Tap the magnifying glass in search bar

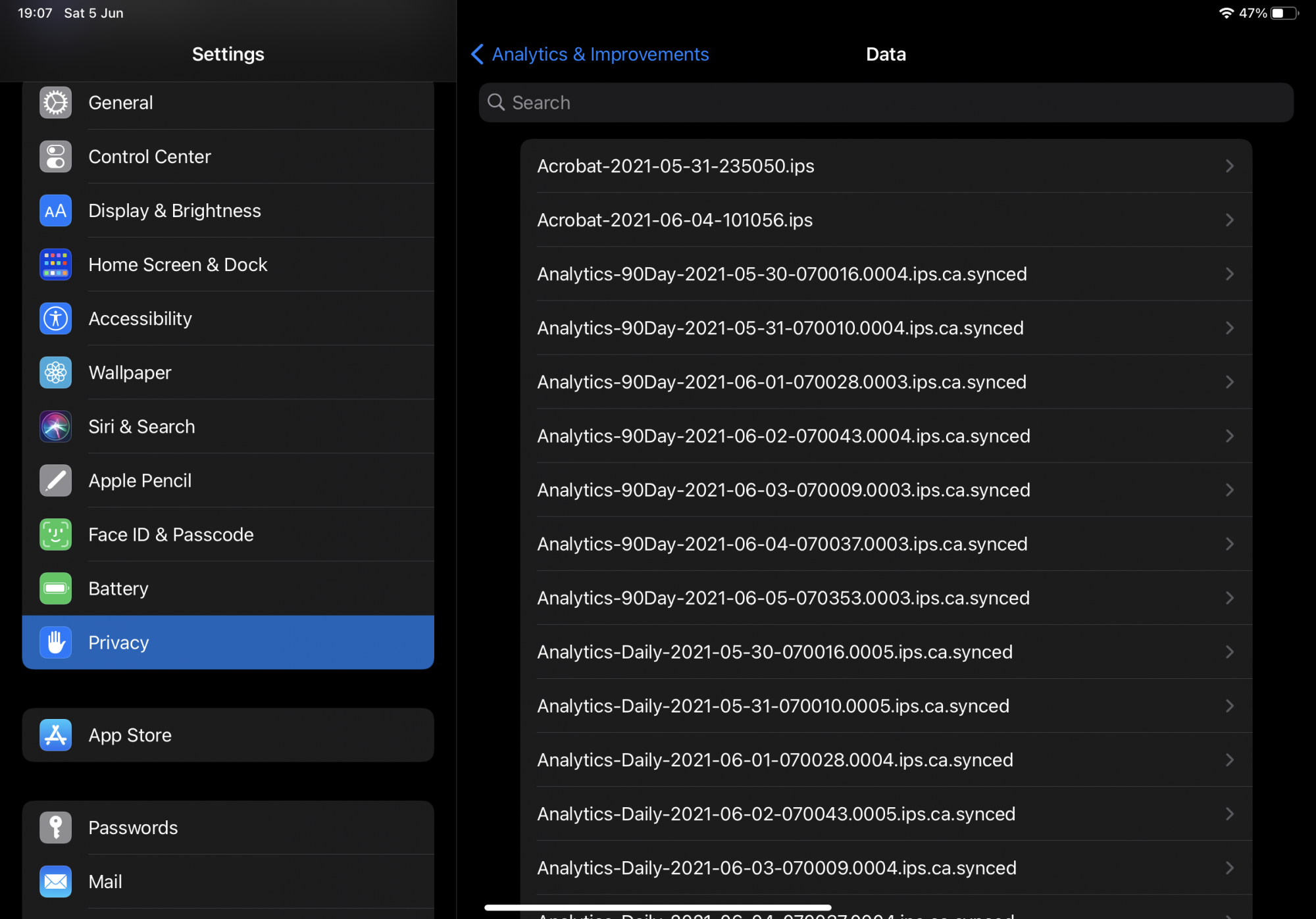(496, 102)
